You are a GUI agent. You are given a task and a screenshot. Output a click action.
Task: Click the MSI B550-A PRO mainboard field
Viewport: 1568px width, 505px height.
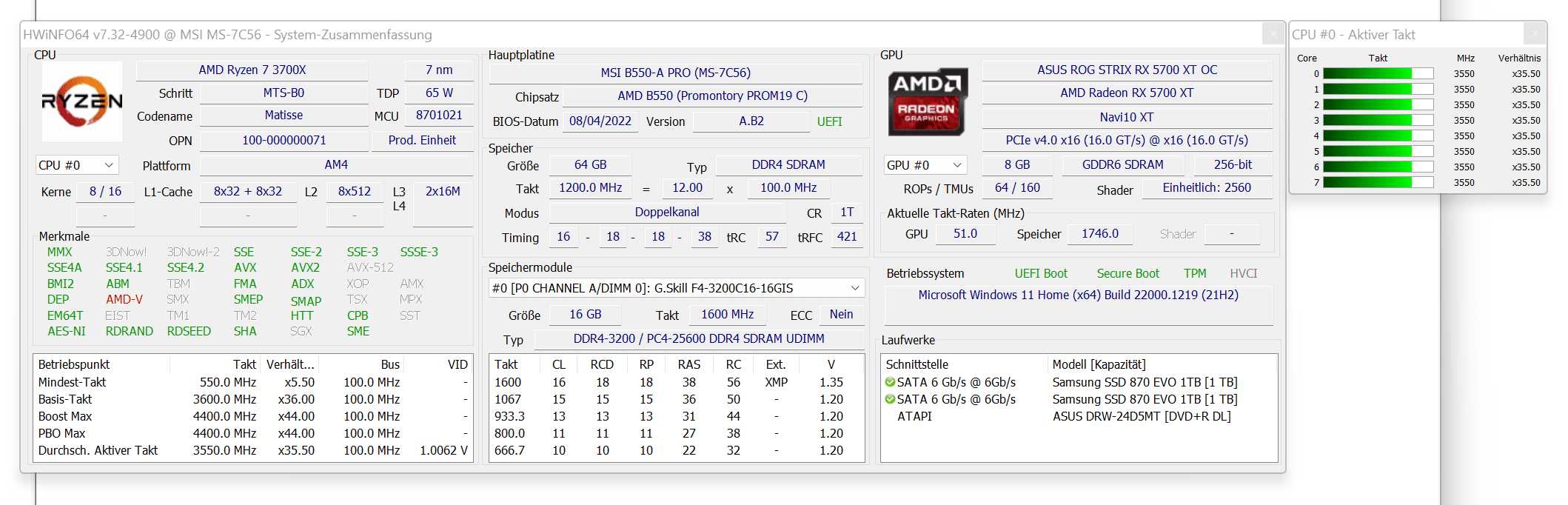[675, 73]
